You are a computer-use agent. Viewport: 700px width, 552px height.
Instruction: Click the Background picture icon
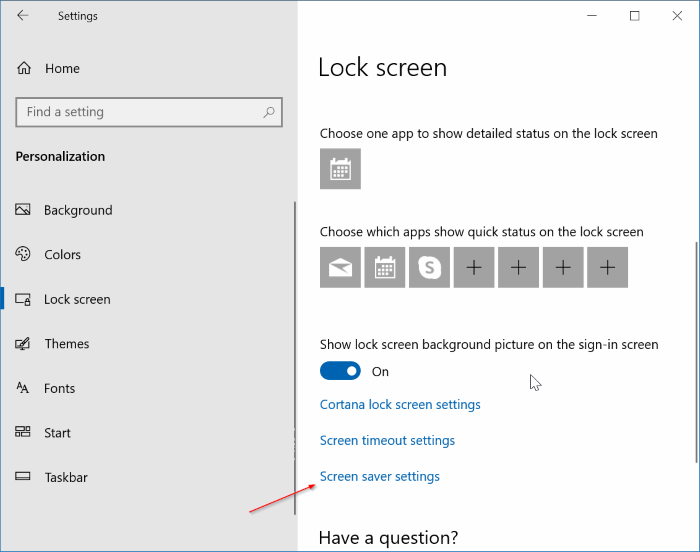click(x=23, y=209)
